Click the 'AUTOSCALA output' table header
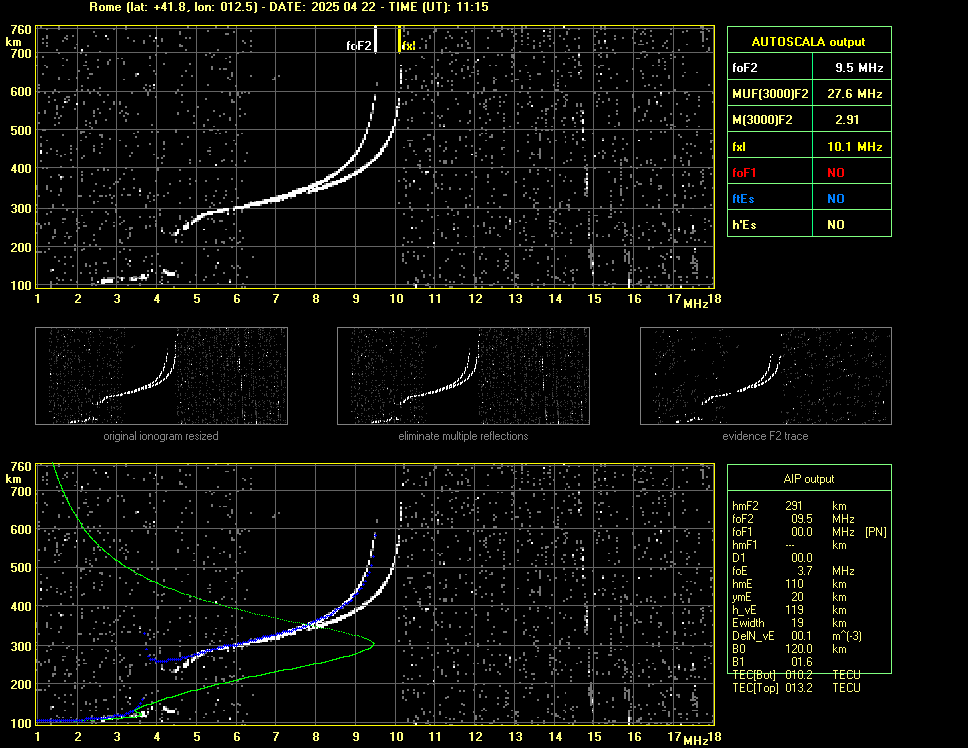The image size is (968, 748). (809, 42)
